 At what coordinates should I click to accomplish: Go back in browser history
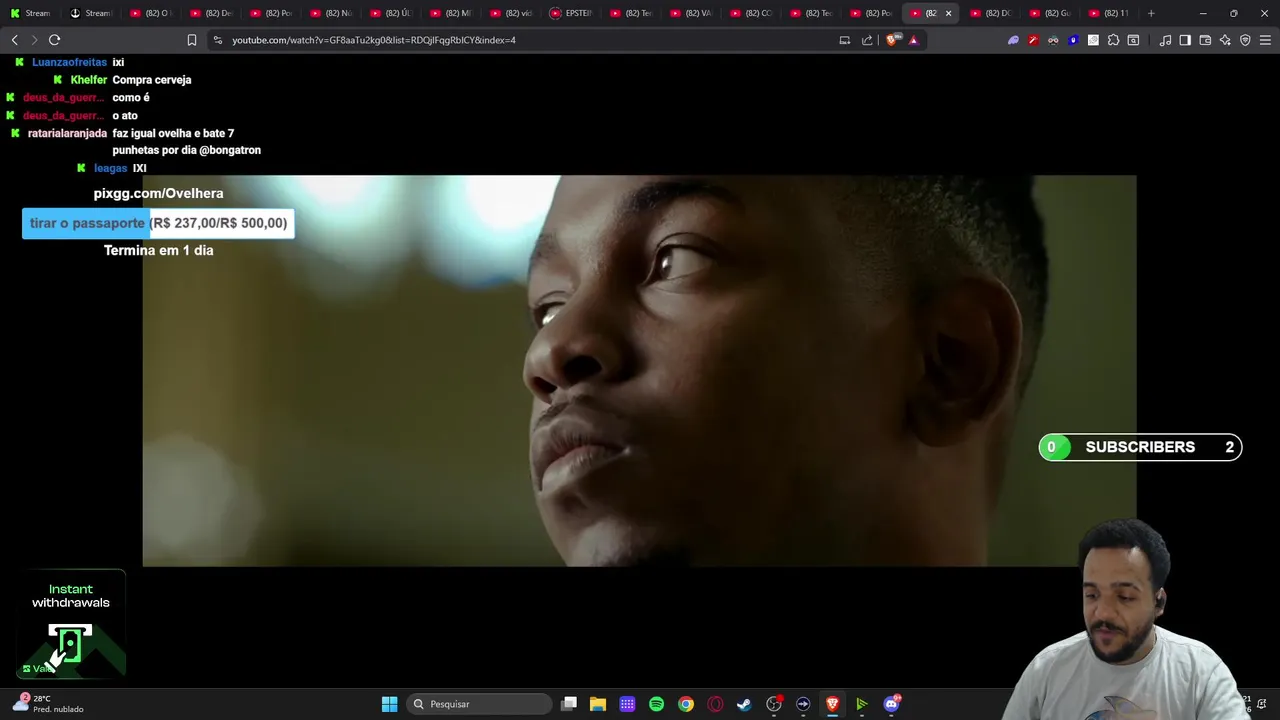tap(15, 40)
